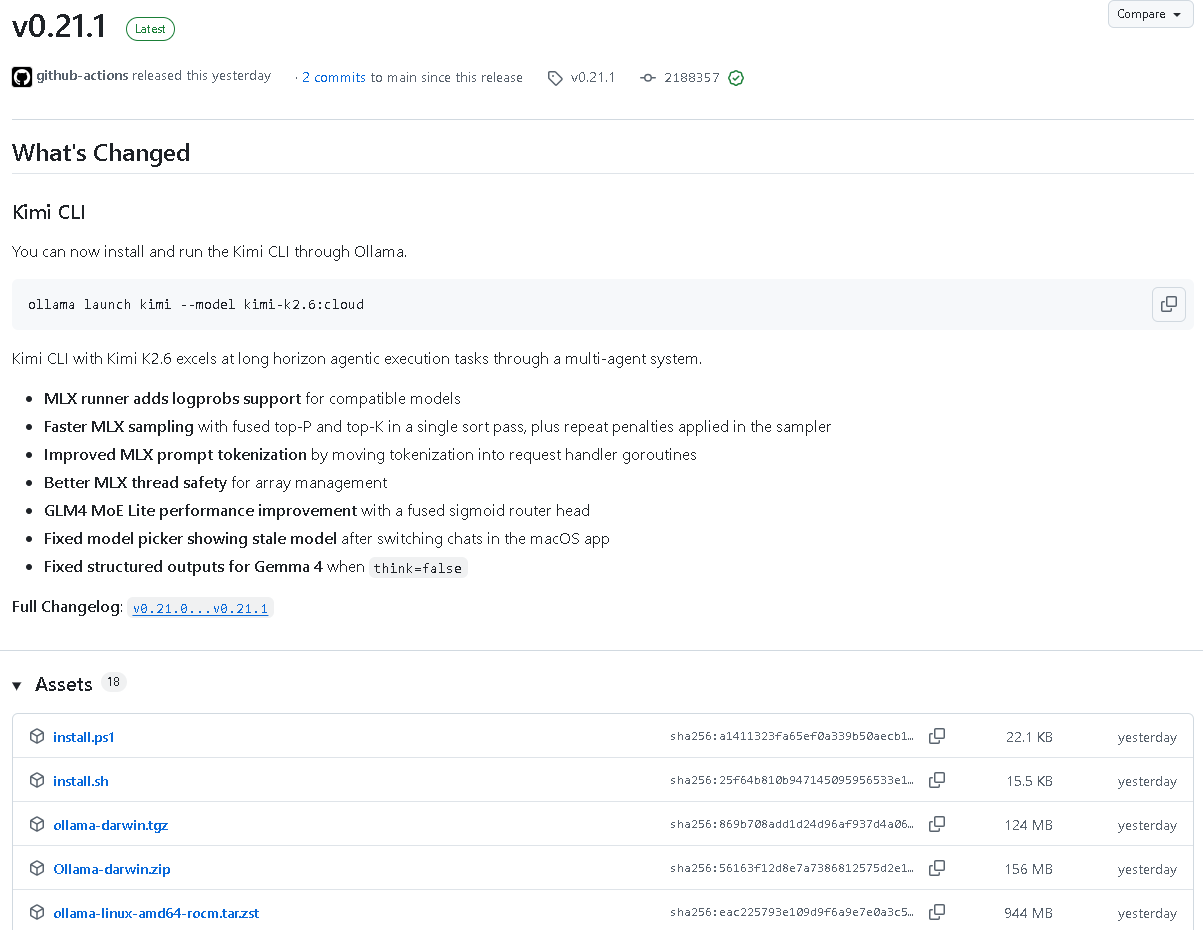The width and height of the screenshot is (1203, 930).
Task: Click the Fixed model picker showing stale model bullet
Action: pyautogui.click(x=326, y=538)
